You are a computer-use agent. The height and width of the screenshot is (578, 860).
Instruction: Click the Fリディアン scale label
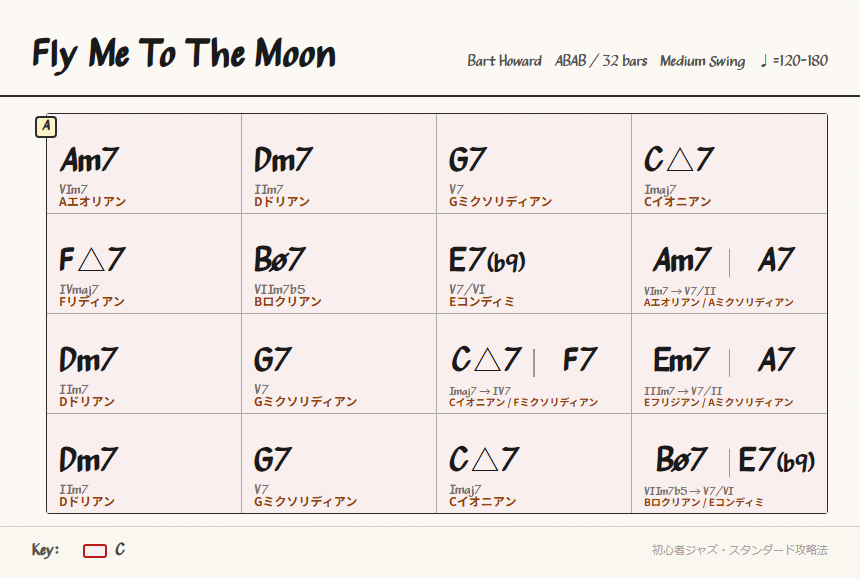tap(92, 302)
